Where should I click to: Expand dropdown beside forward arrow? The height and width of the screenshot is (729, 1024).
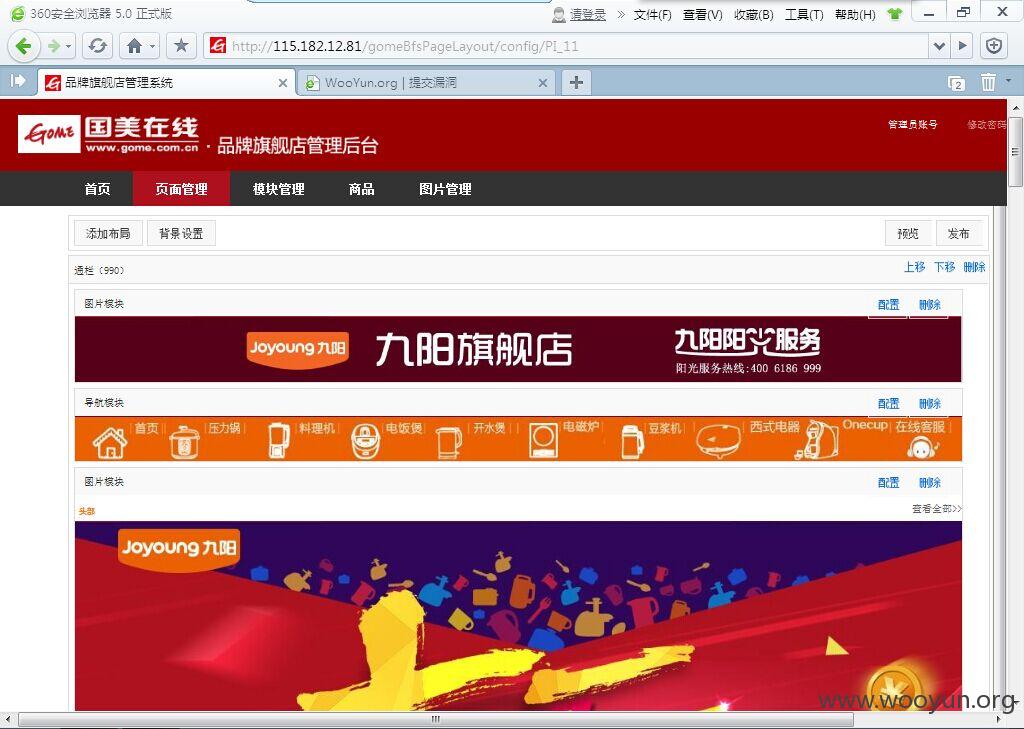[69, 47]
